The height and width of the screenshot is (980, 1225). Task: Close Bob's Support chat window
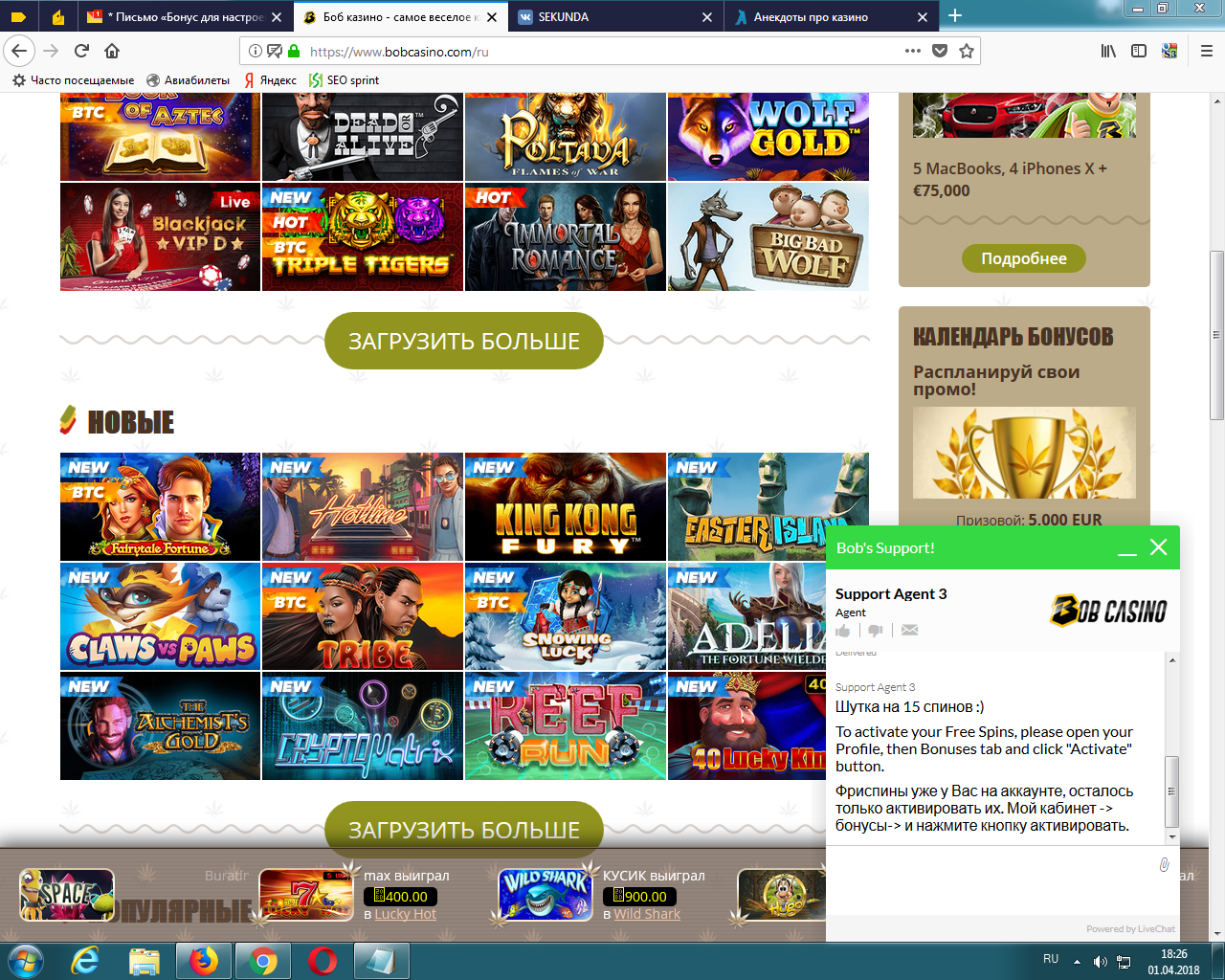(x=1158, y=547)
